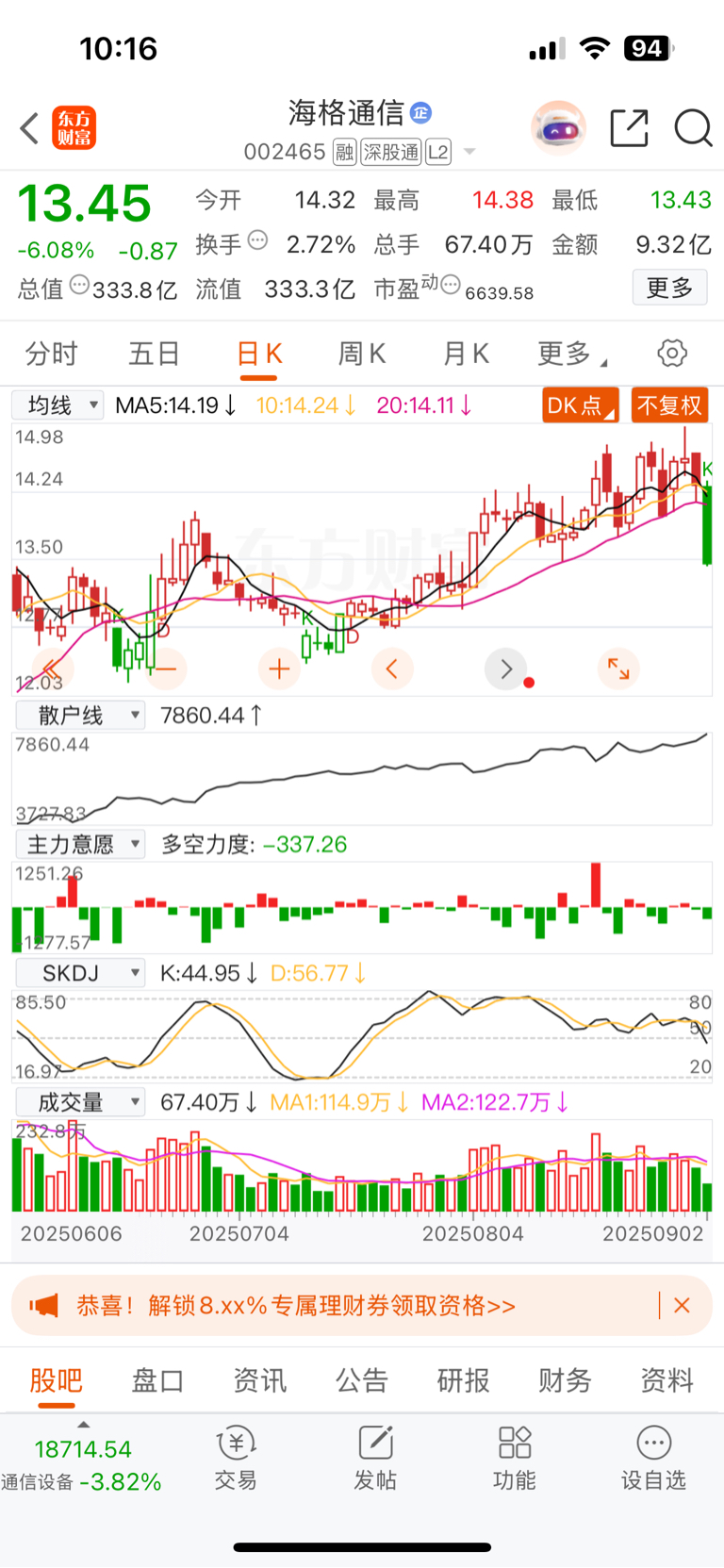Tap the 多空力度 -337.26 value

point(255,844)
